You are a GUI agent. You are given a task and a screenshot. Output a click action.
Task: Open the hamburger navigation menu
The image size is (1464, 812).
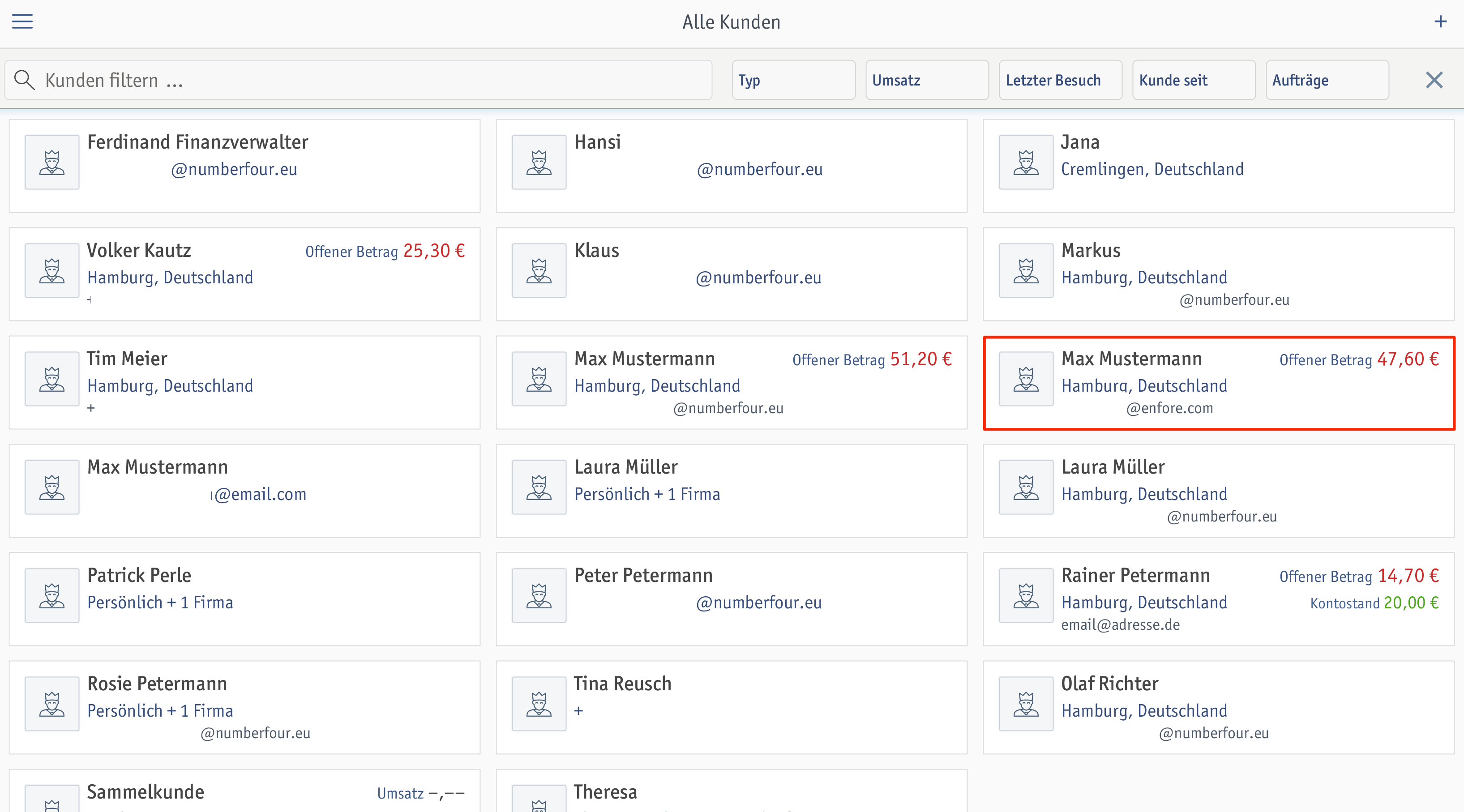(x=22, y=21)
